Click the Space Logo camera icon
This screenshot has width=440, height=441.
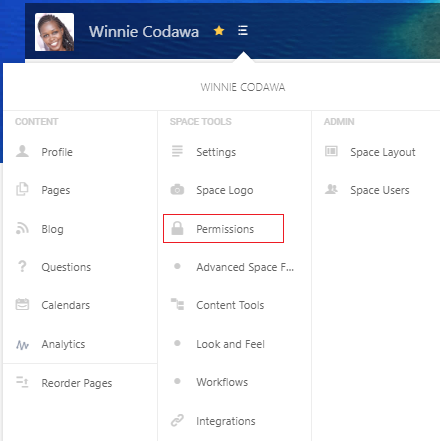[x=177, y=189]
